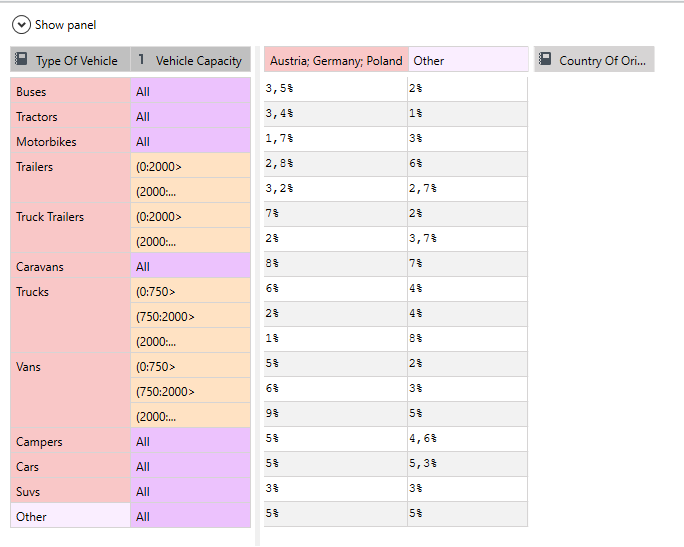Edit the 7% Caravans Other-country value
This screenshot has height=547, width=684.
pyautogui.click(x=468, y=264)
